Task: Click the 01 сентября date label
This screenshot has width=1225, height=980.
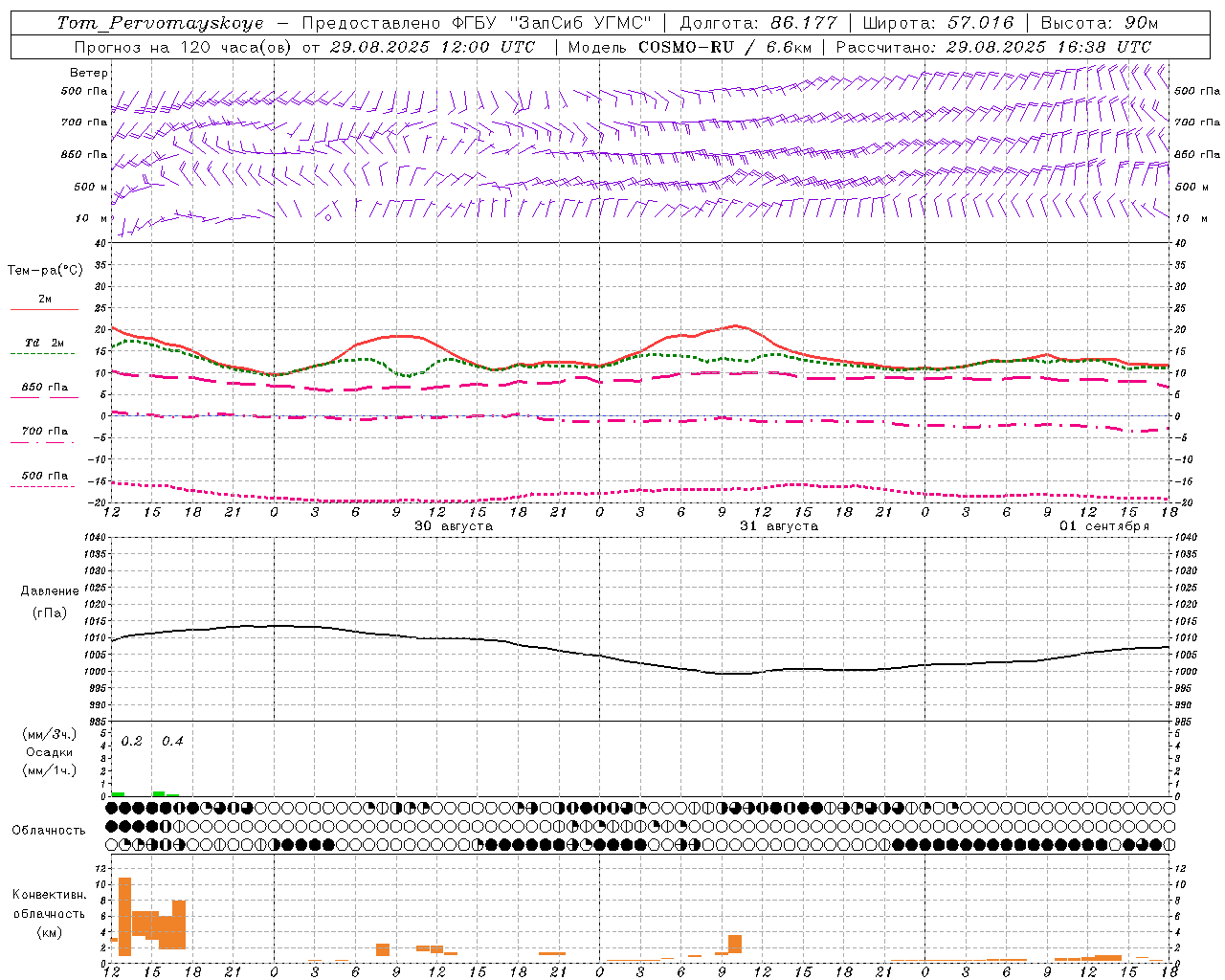Action: tap(1104, 526)
